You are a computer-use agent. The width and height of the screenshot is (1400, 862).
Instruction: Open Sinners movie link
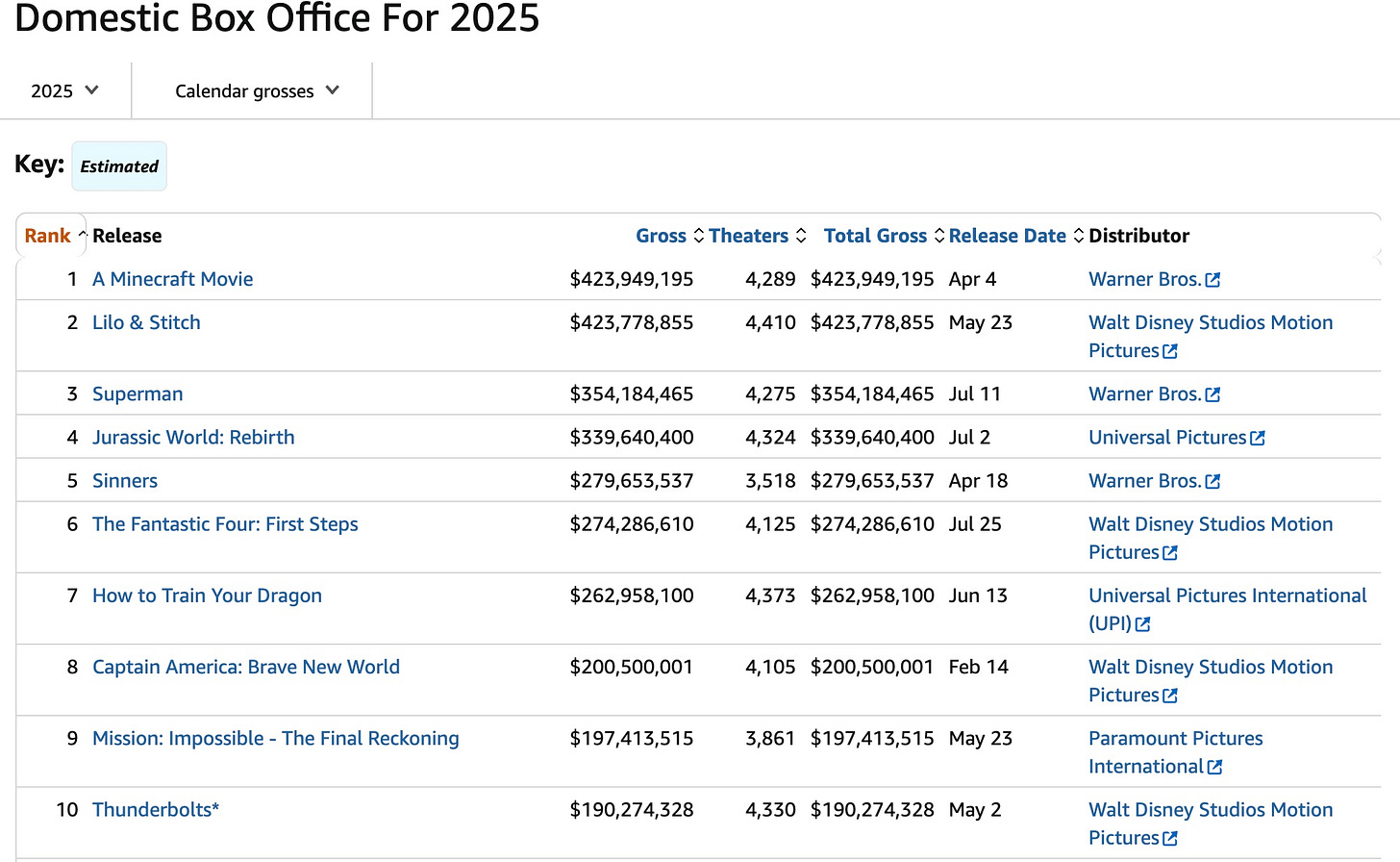point(125,481)
